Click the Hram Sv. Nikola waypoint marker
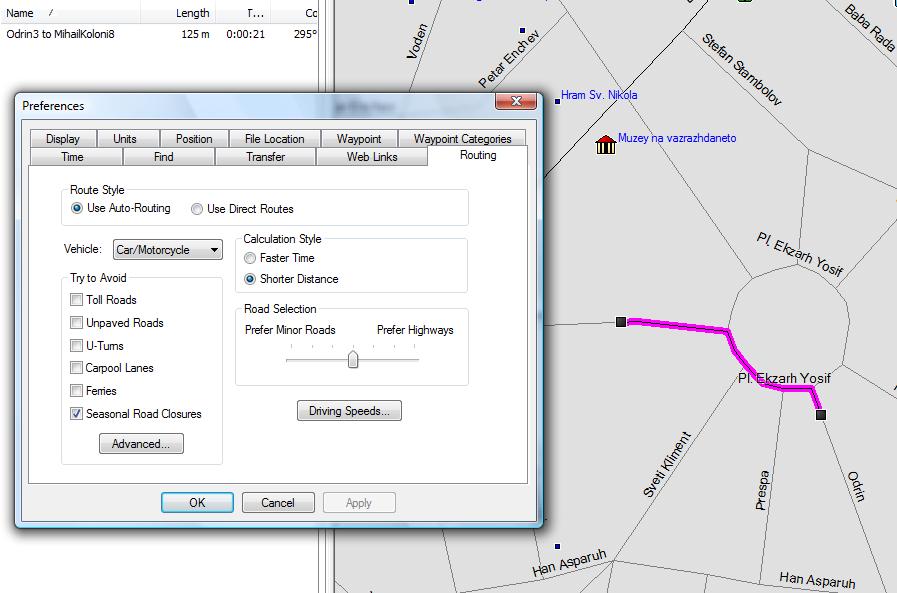This screenshot has height=593, width=897. [x=557, y=100]
